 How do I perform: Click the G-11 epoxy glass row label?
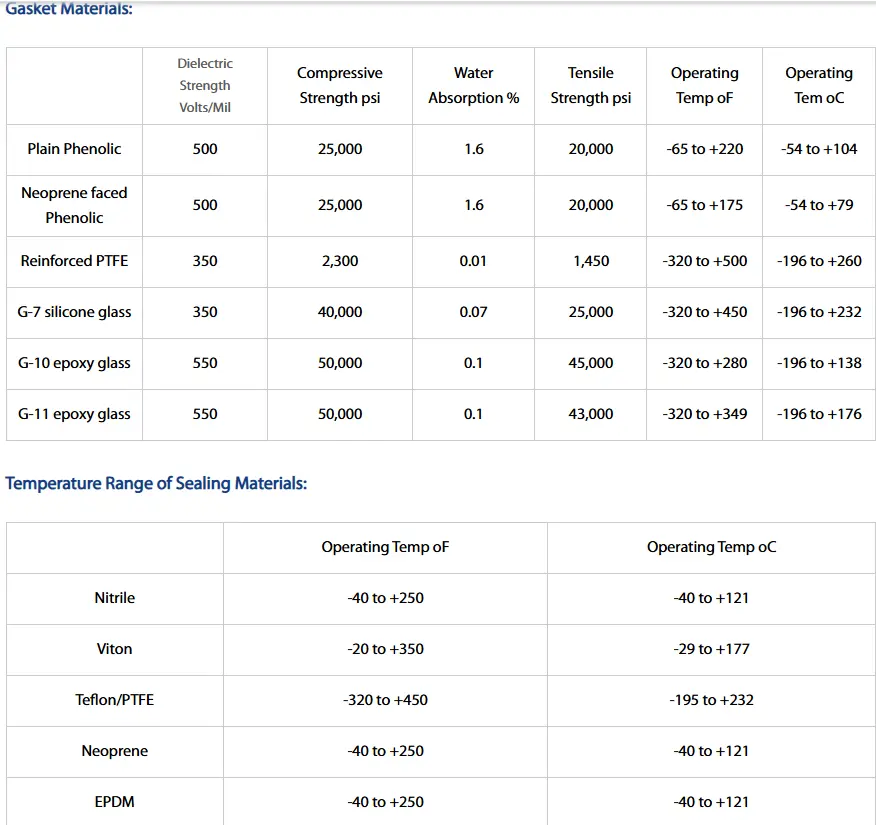[75, 414]
